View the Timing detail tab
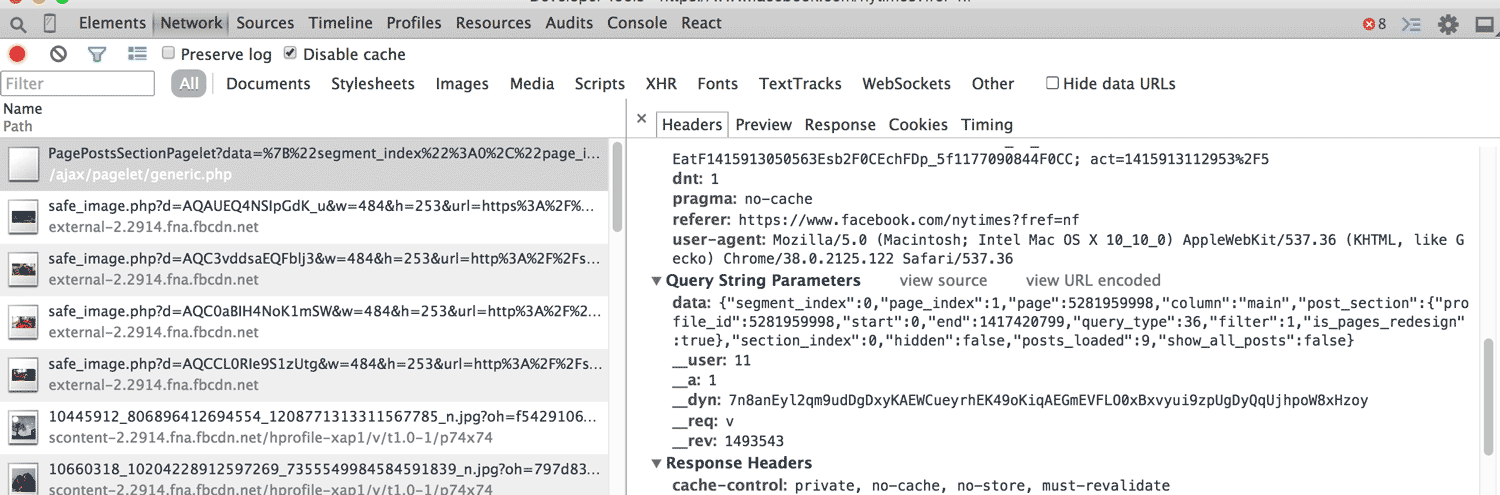The image size is (1500, 495). point(987,125)
